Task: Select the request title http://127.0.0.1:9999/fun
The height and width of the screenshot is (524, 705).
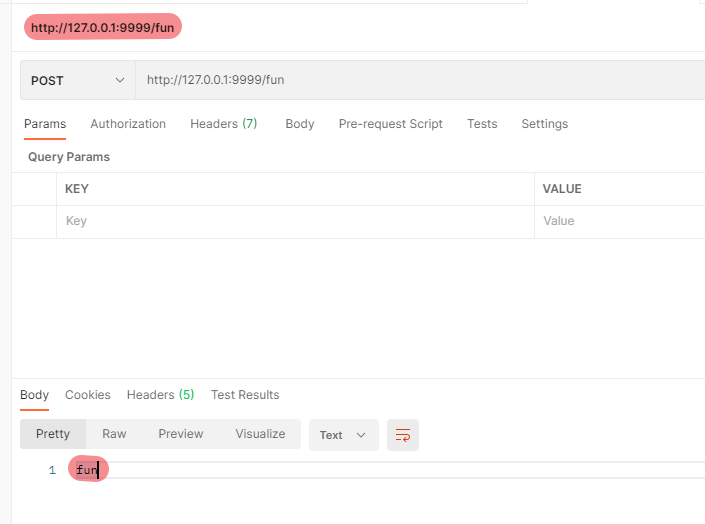Action: [x=103, y=27]
